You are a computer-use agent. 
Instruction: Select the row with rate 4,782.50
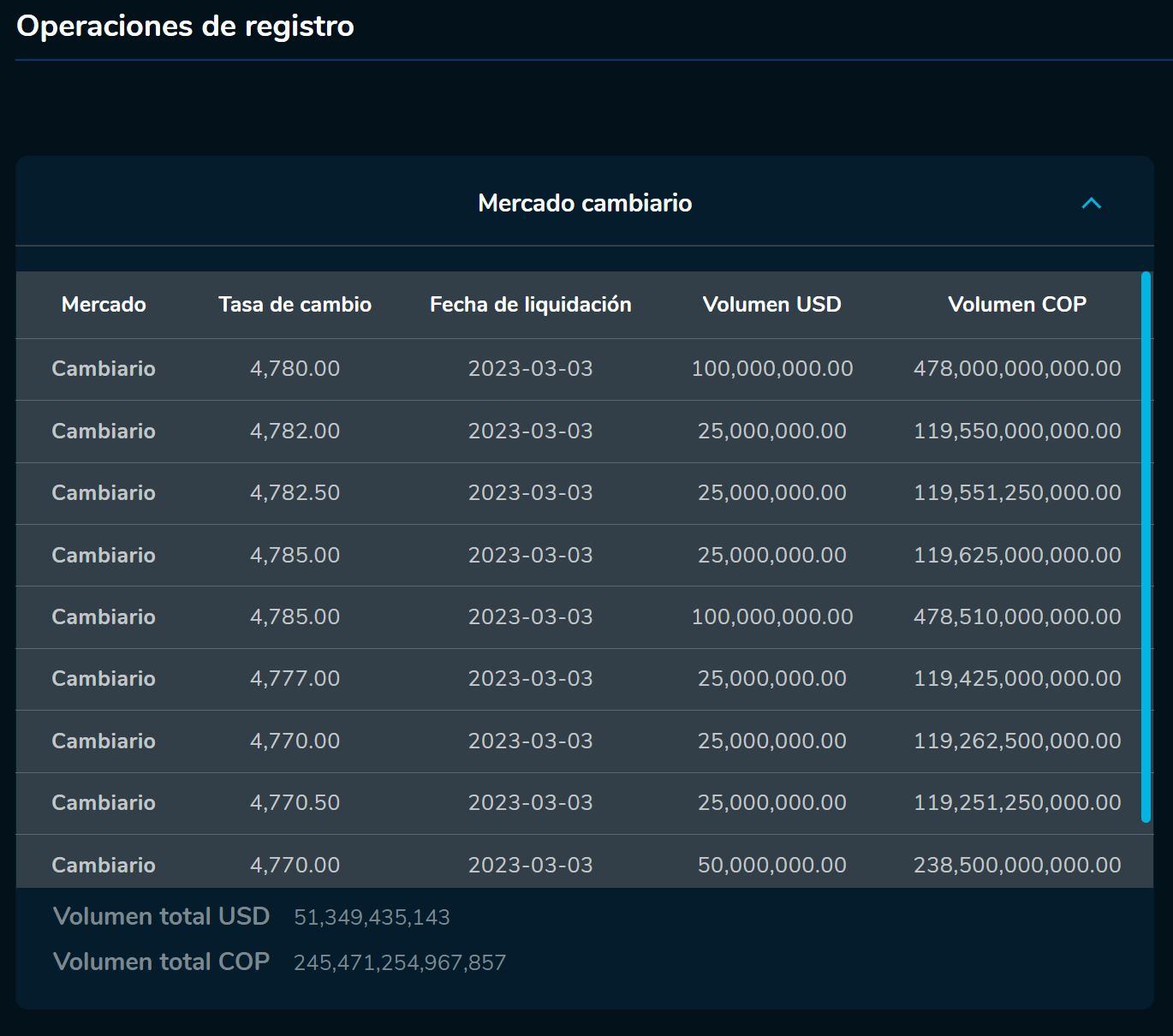point(582,493)
